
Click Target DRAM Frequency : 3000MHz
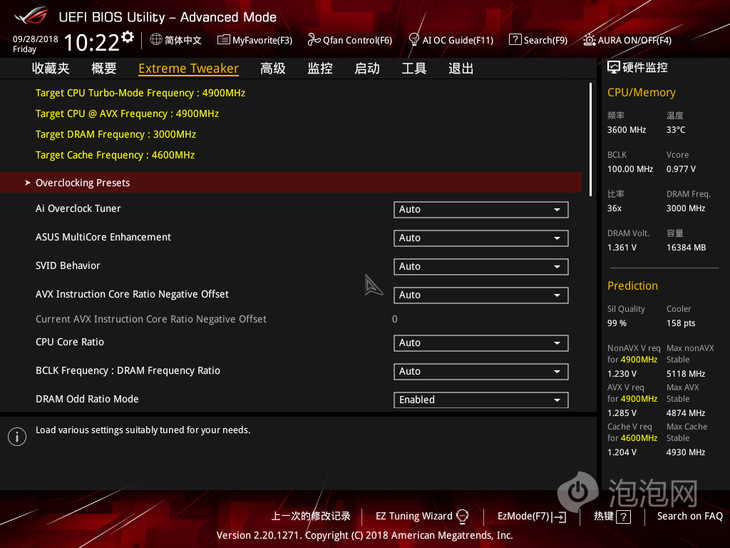(115, 135)
